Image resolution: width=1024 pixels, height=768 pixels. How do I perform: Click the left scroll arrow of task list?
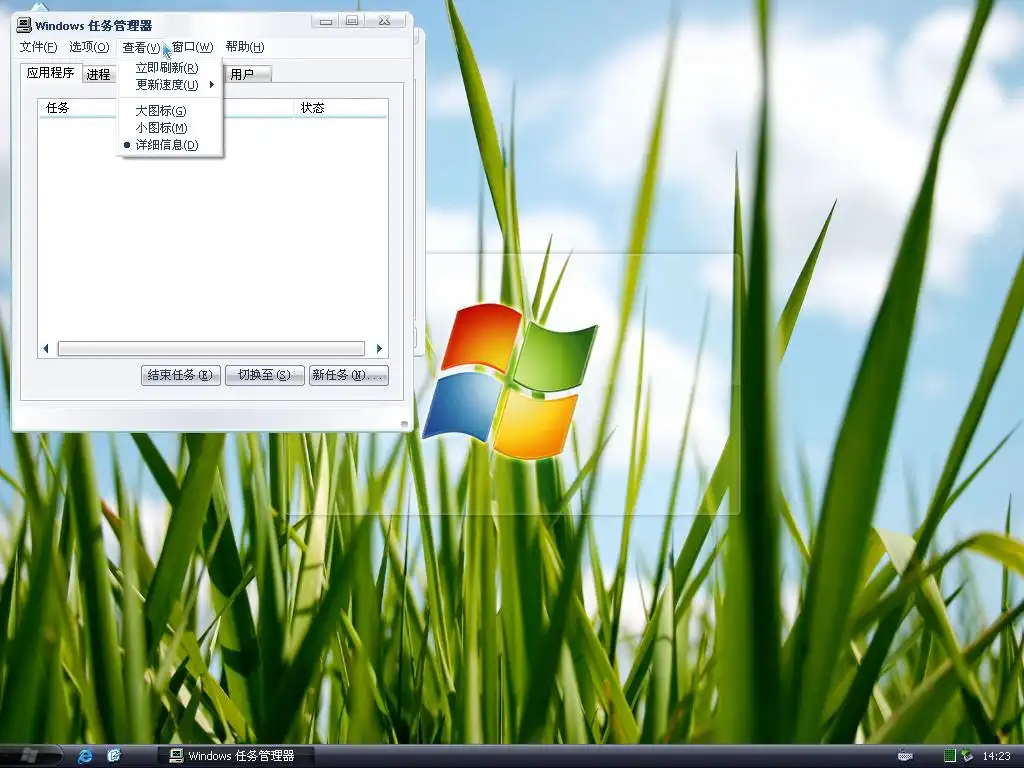click(46, 349)
